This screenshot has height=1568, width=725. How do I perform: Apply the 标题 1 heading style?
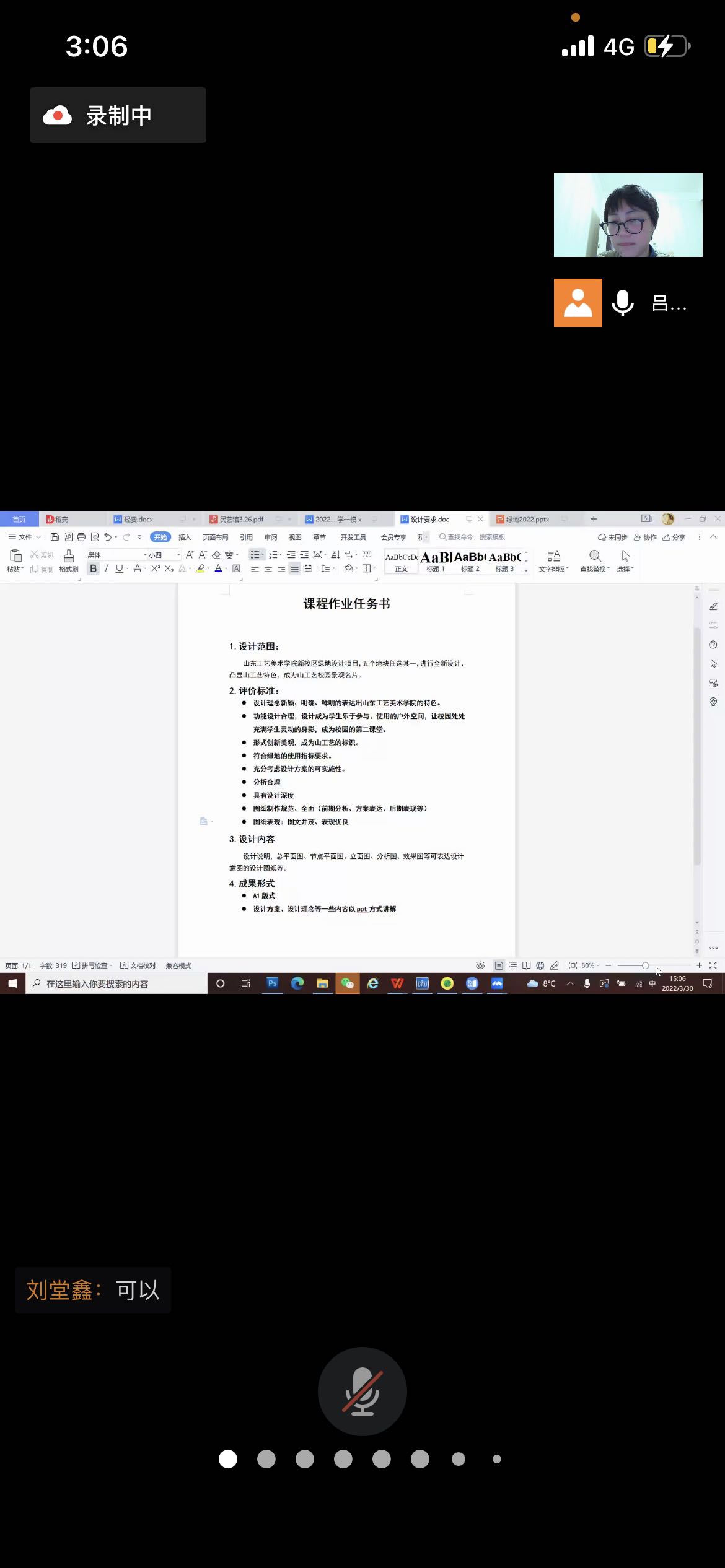point(436,560)
